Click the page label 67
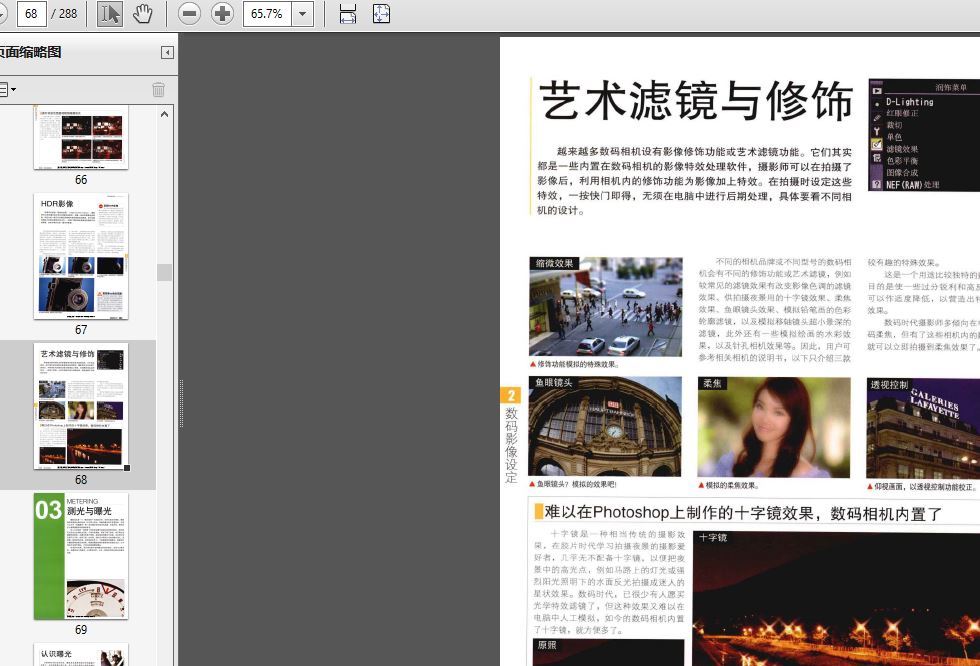The height and width of the screenshot is (666, 980). coord(81,330)
